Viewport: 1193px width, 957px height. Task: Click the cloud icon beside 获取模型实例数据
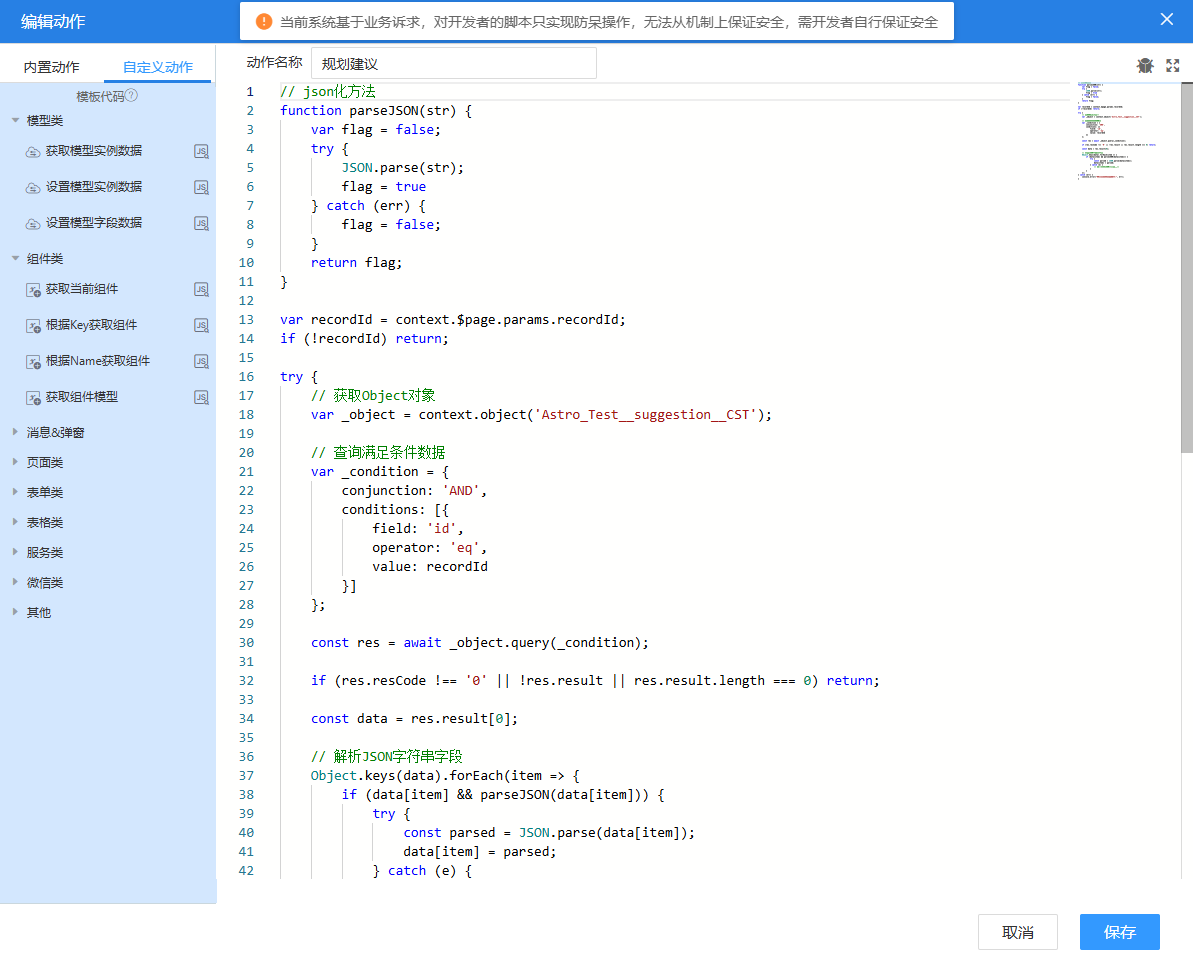33,152
